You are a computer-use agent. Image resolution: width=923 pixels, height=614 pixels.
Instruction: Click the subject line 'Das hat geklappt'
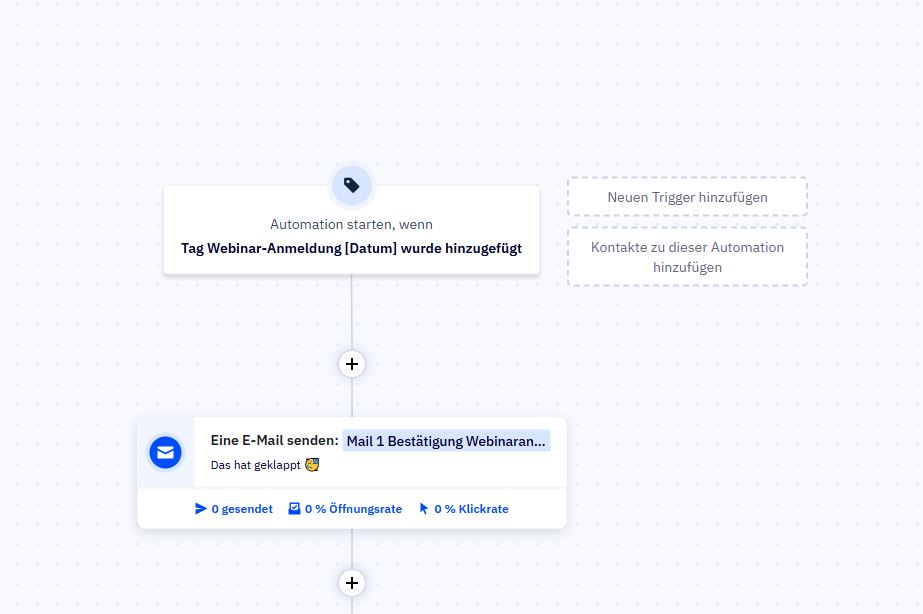point(256,465)
